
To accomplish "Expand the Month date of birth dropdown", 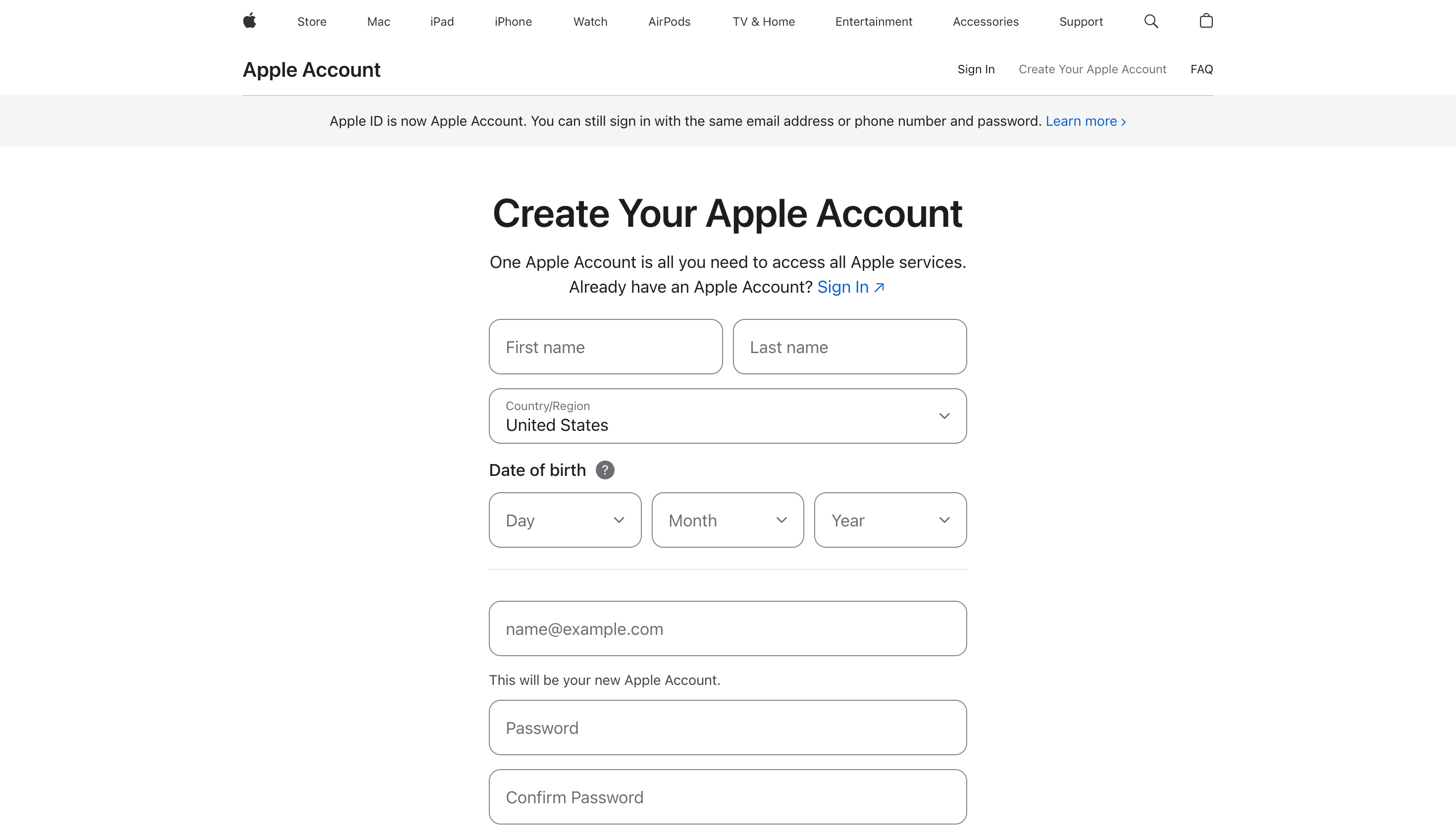I will (x=727, y=519).
